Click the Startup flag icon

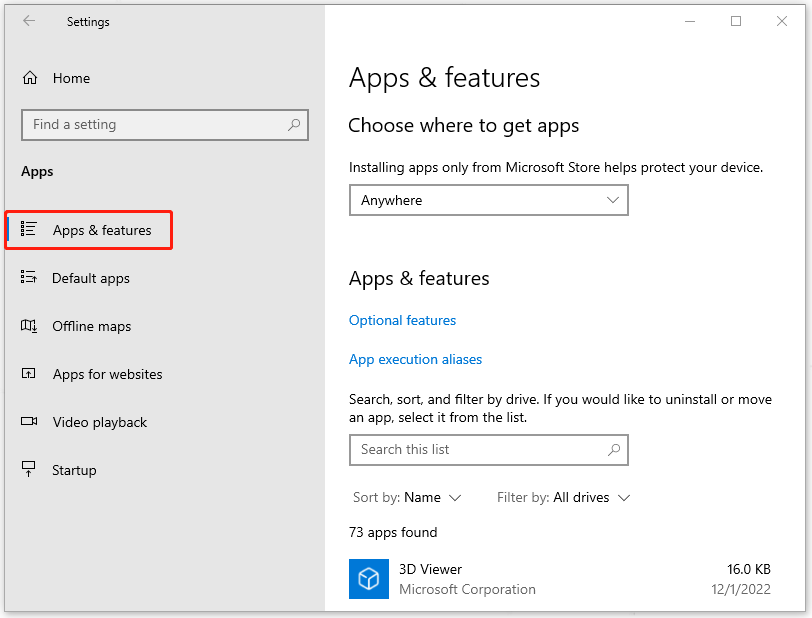31,470
